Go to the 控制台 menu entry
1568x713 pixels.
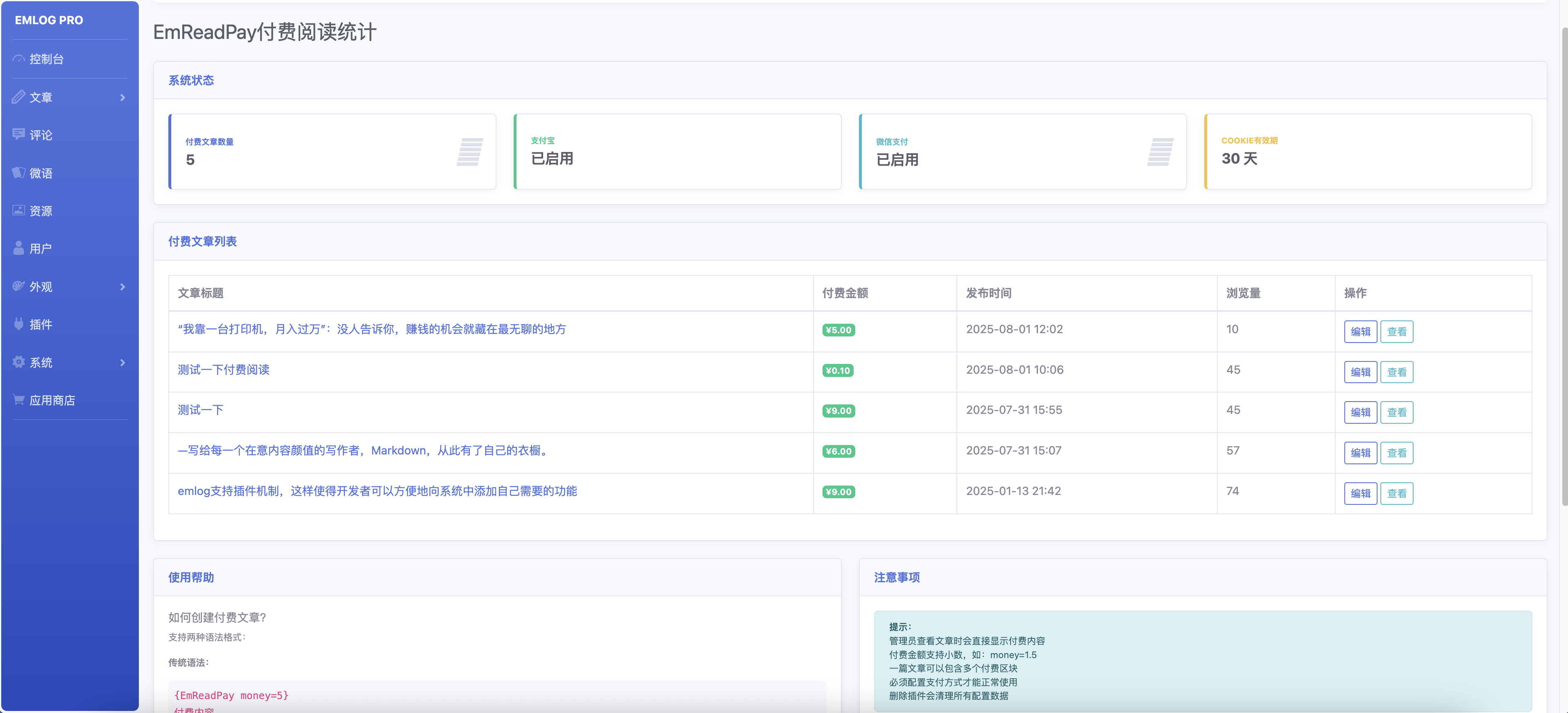tap(46, 59)
